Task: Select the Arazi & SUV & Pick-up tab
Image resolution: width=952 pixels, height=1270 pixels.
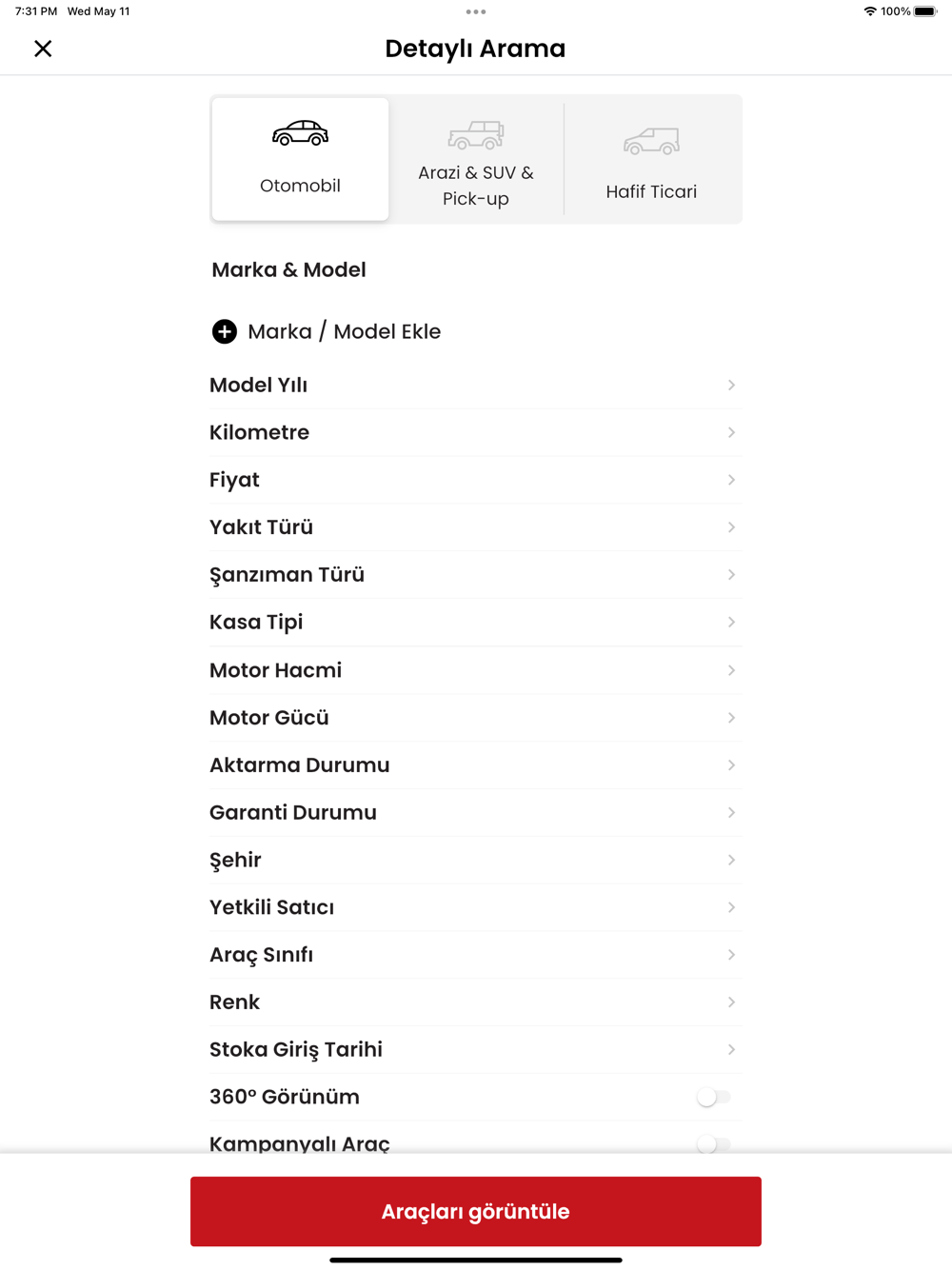Action: pos(476,159)
